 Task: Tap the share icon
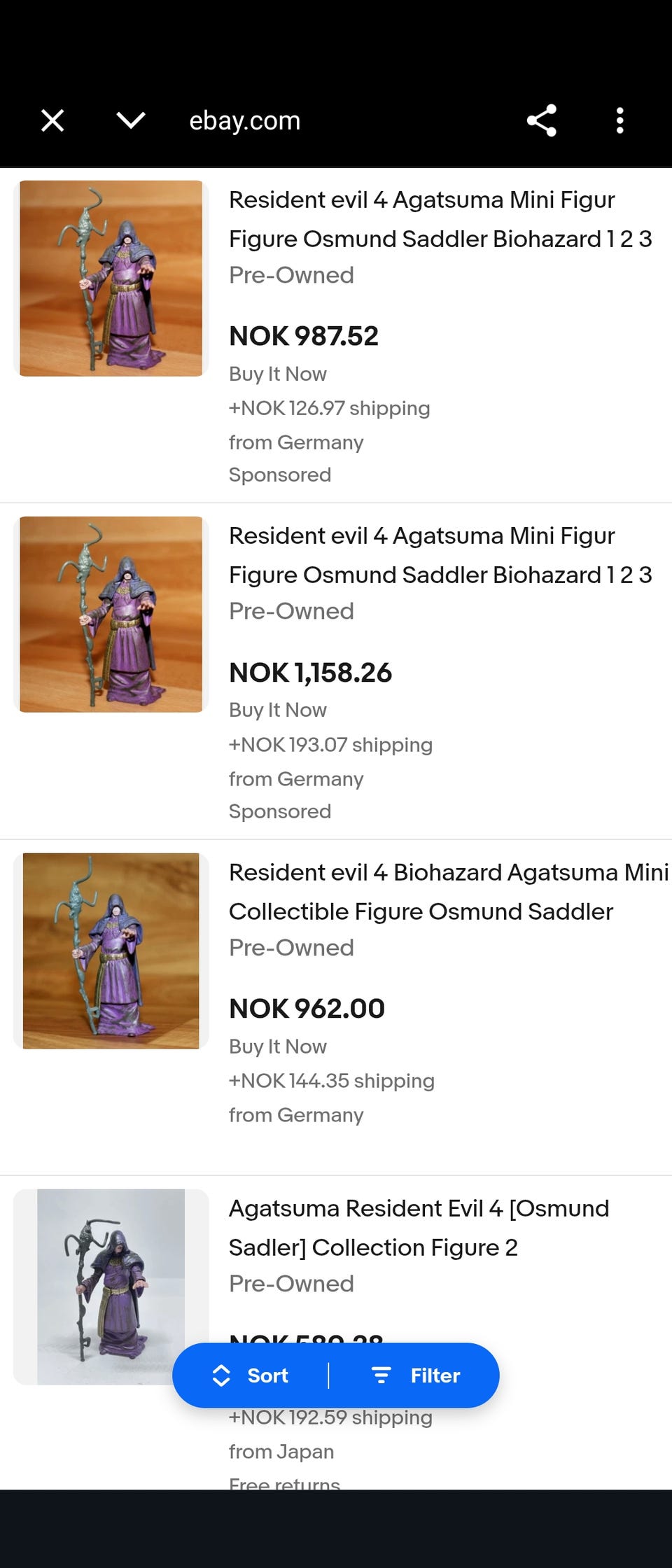541,120
